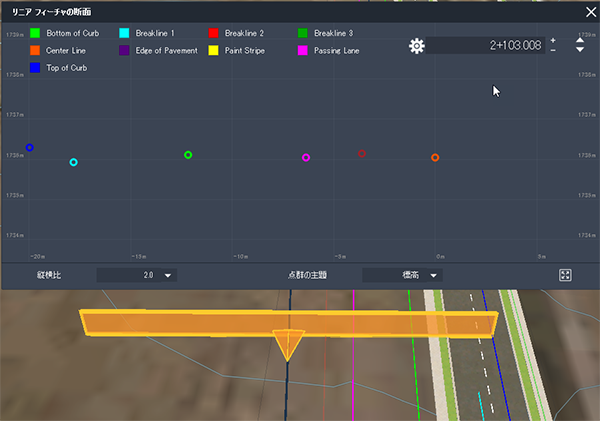Click the cyan Breakline 1 point marker
Image resolution: width=600 pixels, height=421 pixels.
point(73,162)
